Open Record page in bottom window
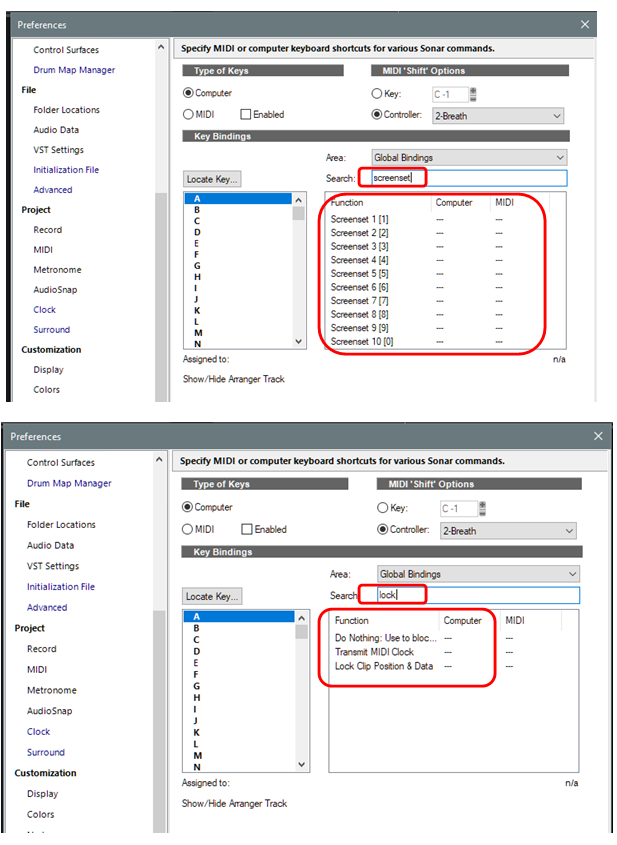This screenshot has height=845, width=617. coord(41,649)
